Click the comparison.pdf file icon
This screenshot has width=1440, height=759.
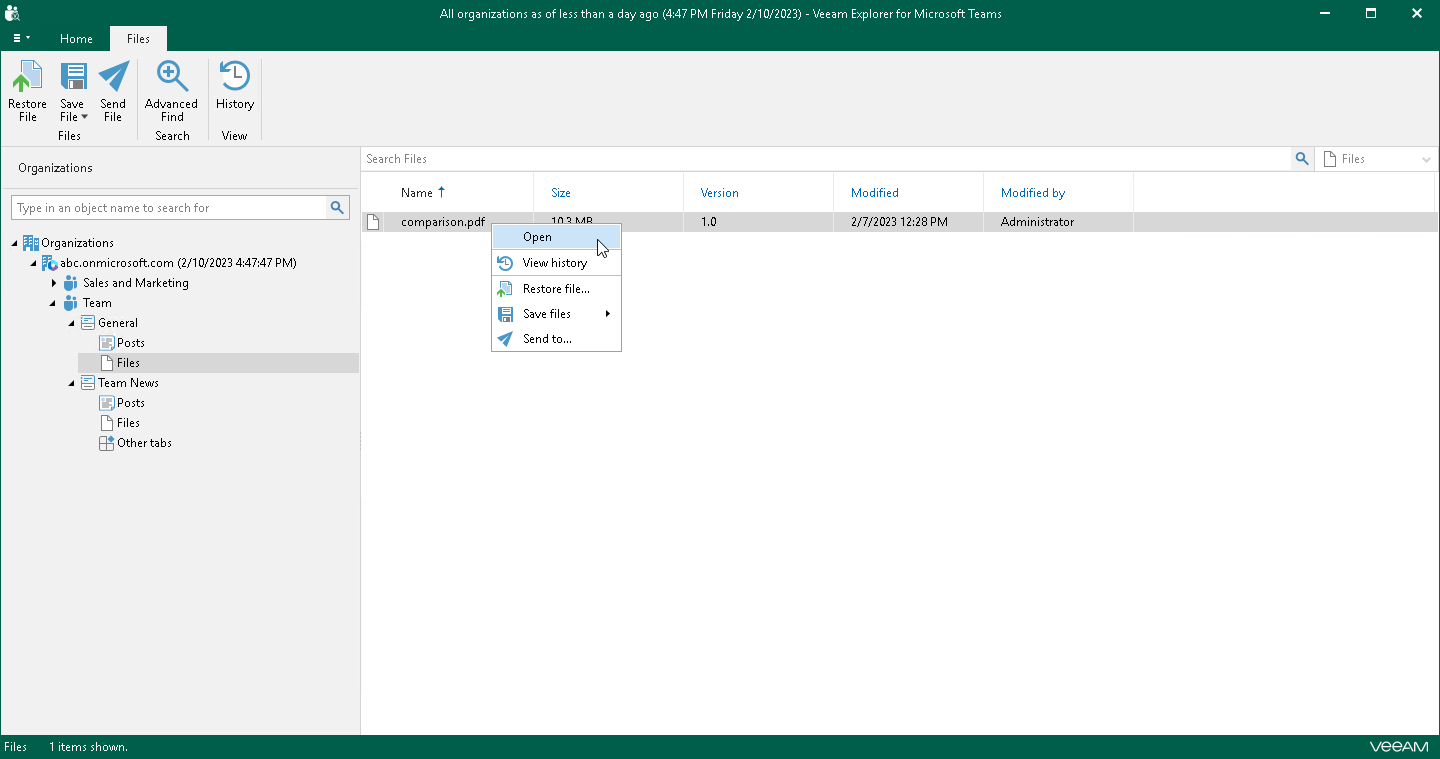pyautogui.click(x=373, y=222)
